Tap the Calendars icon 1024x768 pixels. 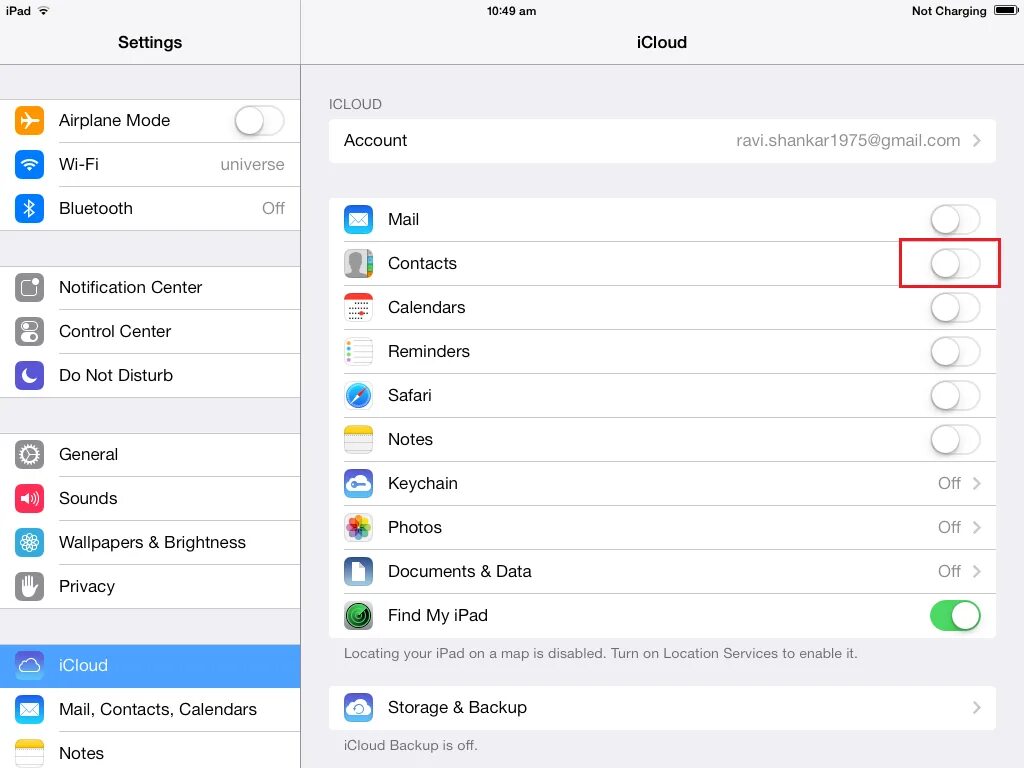359,308
